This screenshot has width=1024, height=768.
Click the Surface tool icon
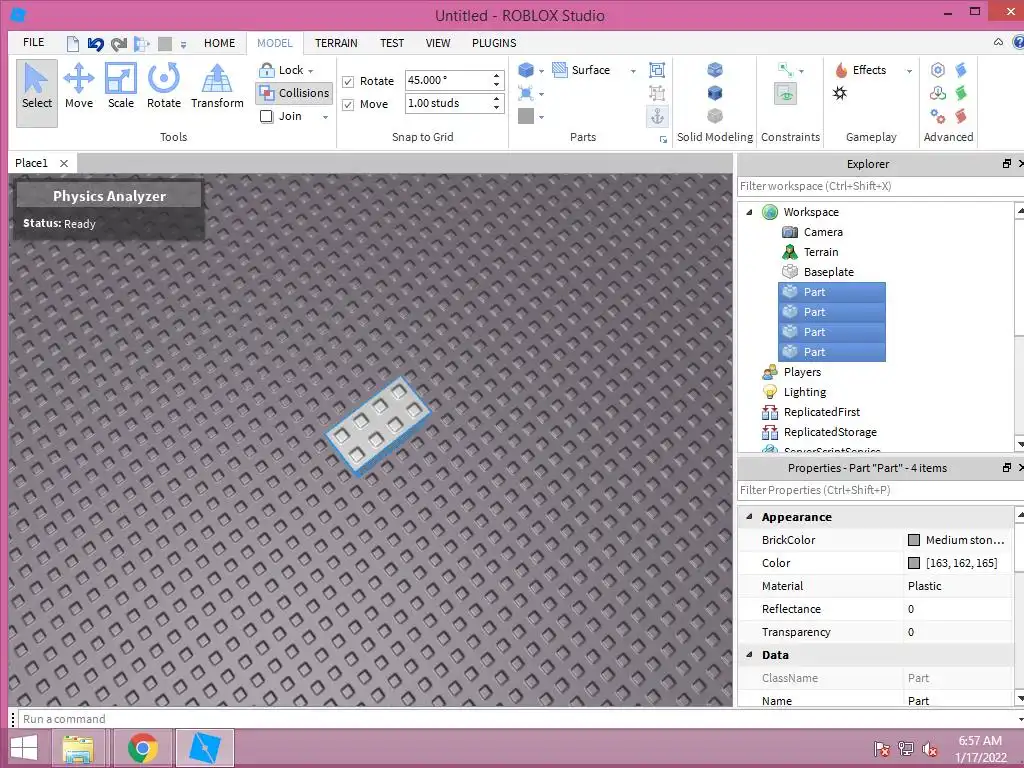(x=560, y=70)
